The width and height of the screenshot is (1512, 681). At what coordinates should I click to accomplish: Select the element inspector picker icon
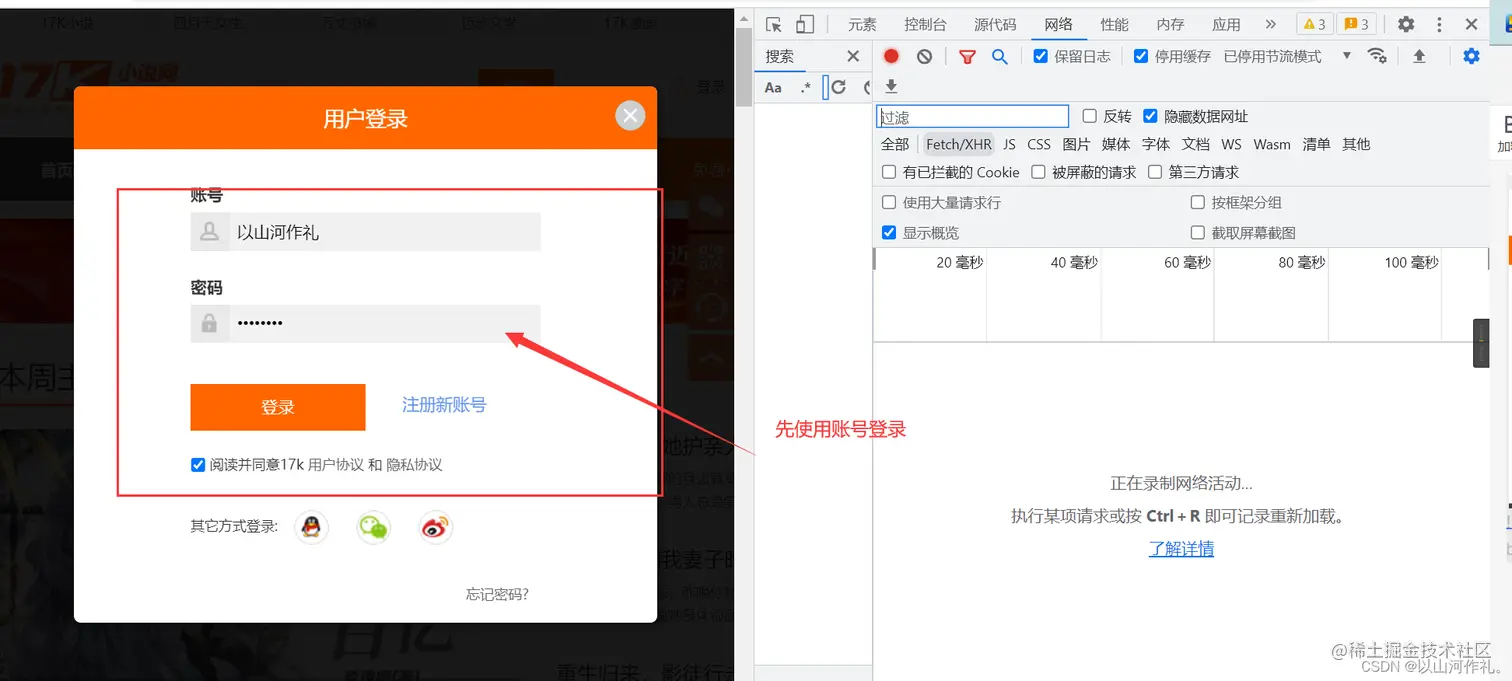(x=773, y=25)
